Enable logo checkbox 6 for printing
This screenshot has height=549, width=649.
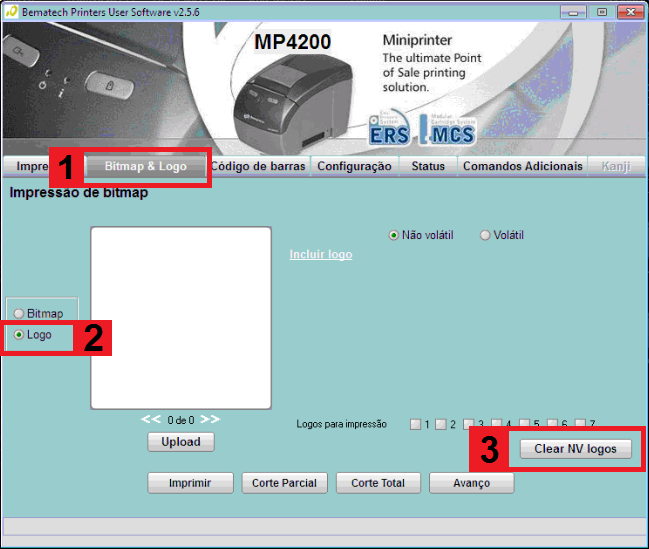[550, 424]
